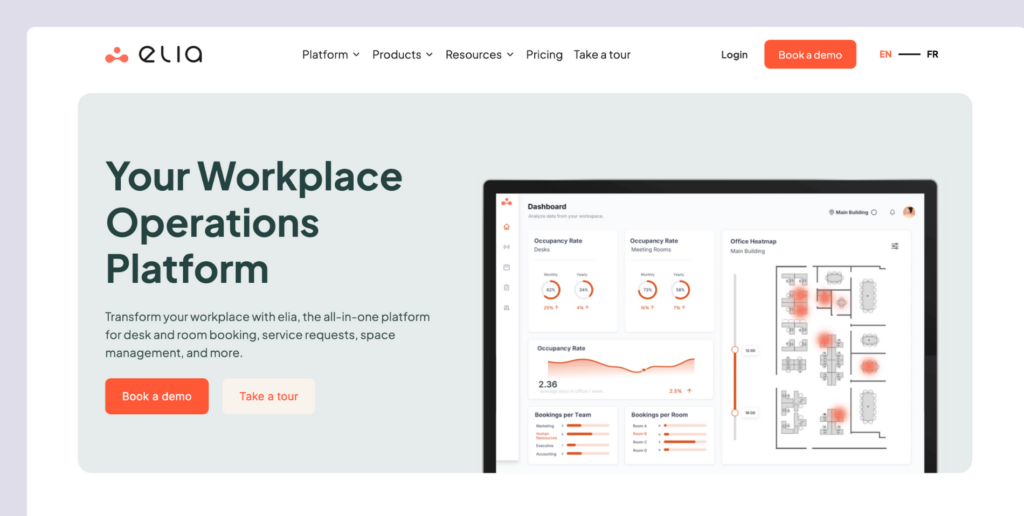Click Take a tour in navigation bar

[x=602, y=55]
